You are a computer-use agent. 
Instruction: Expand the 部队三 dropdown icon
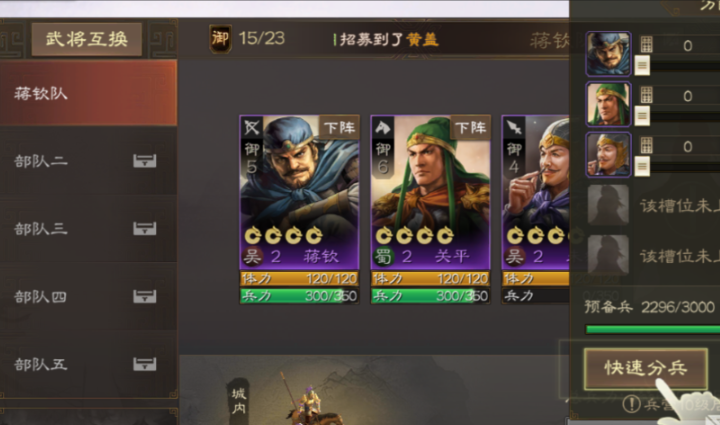click(145, 229)
